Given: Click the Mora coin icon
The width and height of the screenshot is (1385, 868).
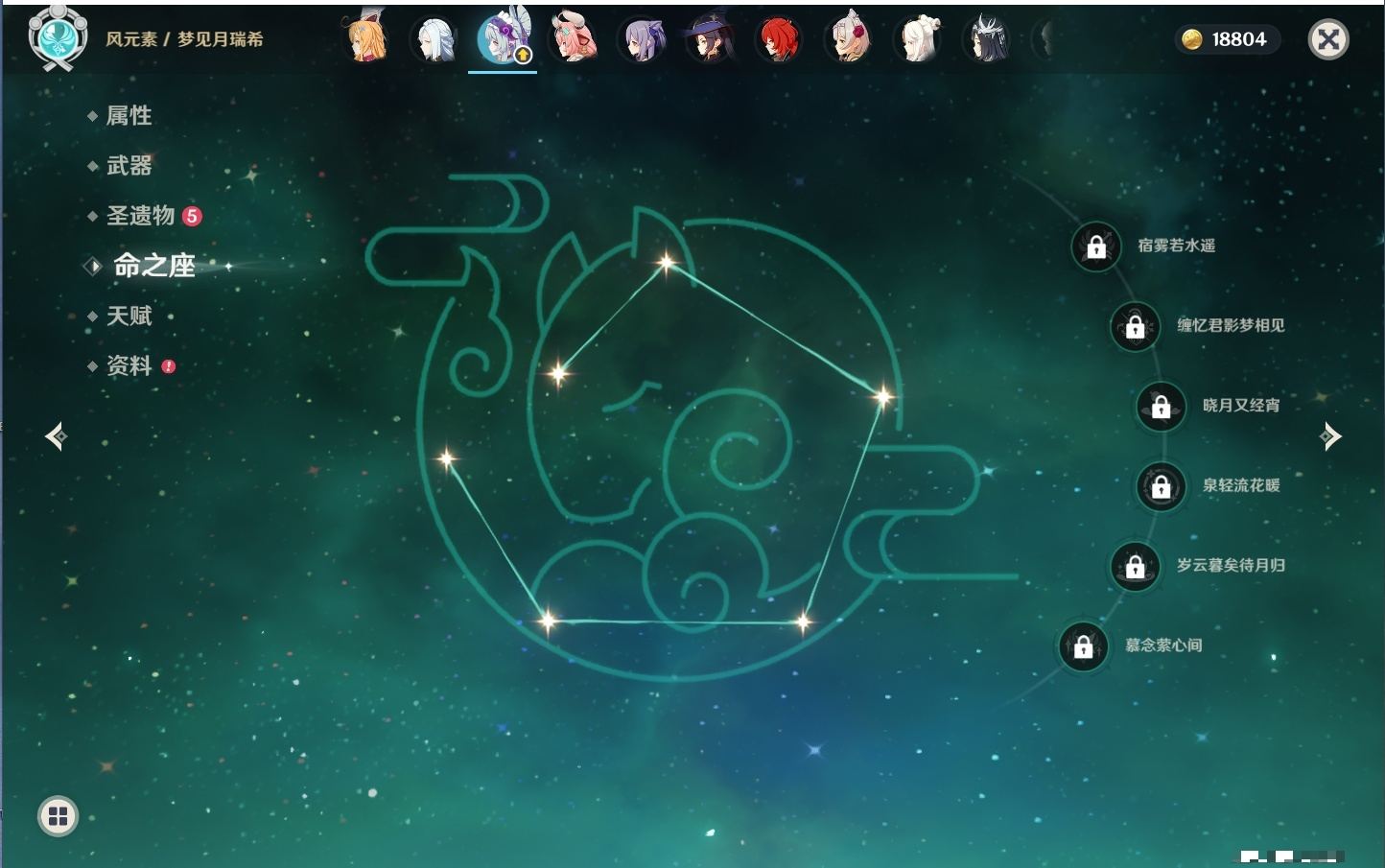Looking at the screenshot, I should (1192, 39).
